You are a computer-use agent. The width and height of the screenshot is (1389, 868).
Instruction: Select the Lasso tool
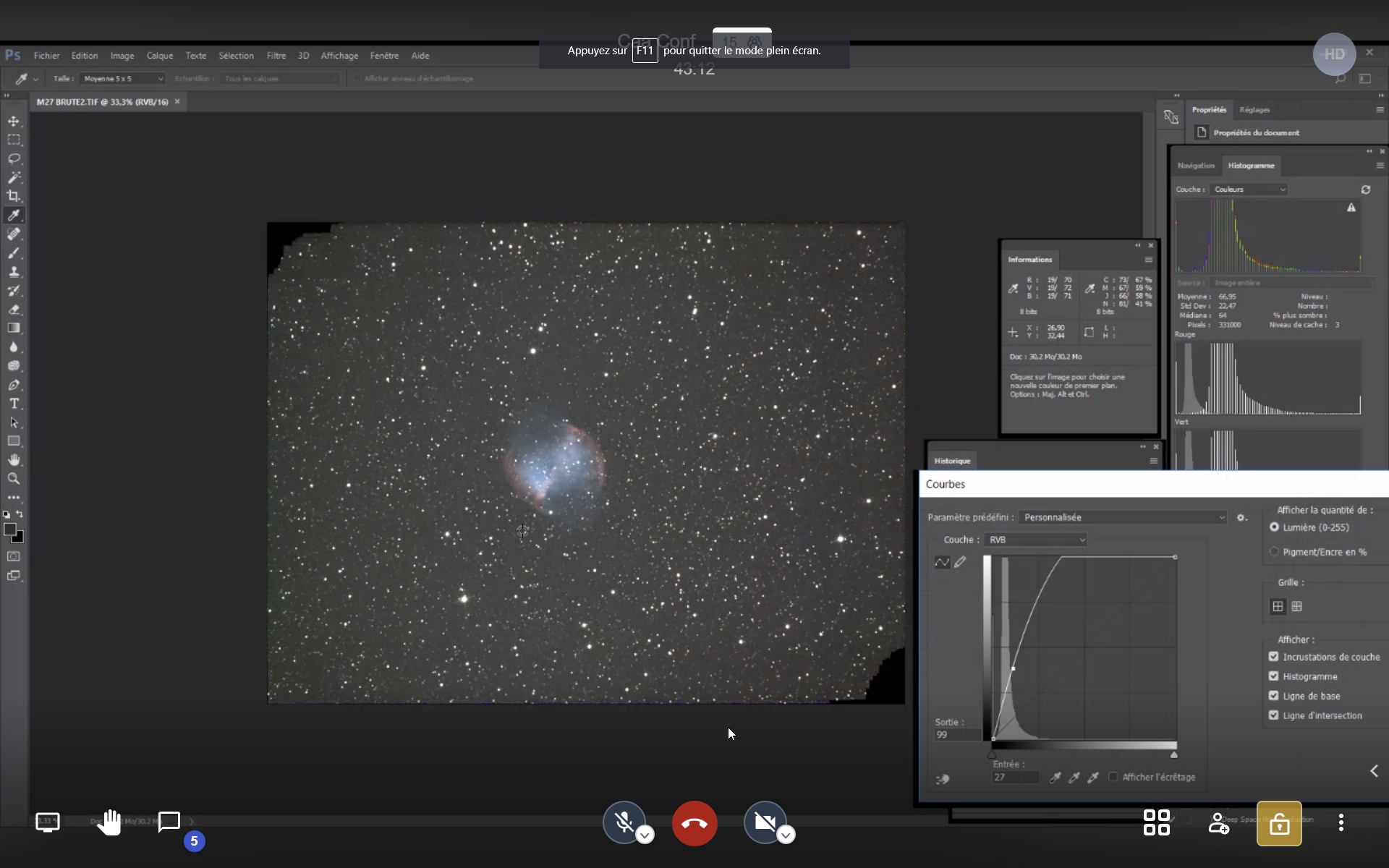14,158
